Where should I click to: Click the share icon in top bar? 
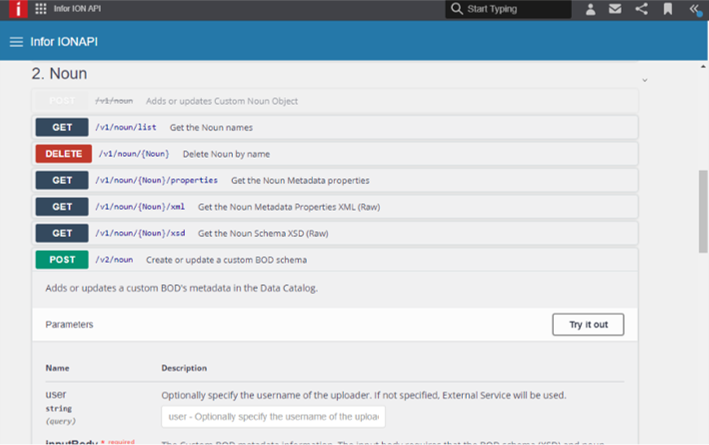click(x=641, y=10)
